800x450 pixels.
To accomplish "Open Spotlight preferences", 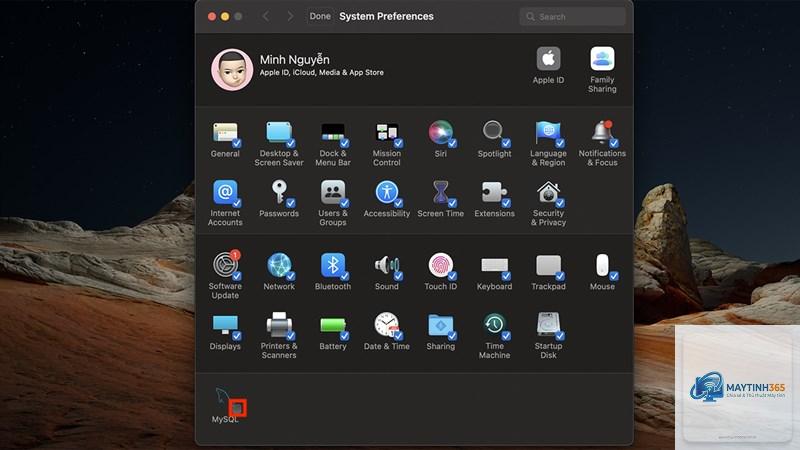I will [494, 133].
